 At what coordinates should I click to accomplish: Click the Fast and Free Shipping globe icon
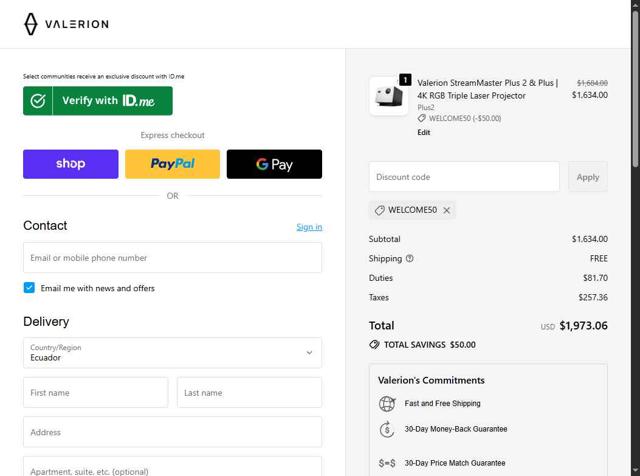[387, 404]
